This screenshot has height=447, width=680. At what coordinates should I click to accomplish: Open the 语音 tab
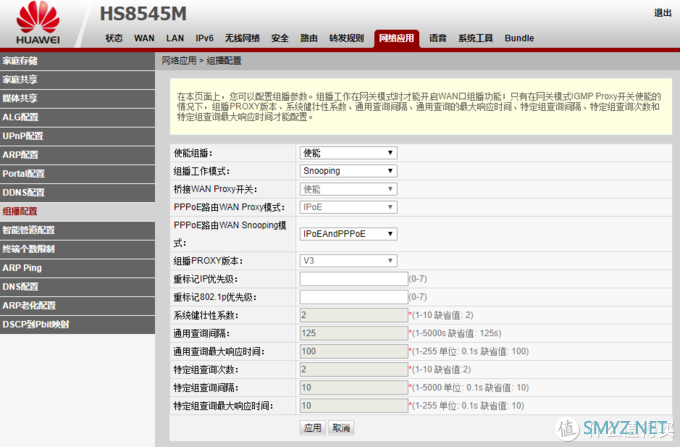(438, 38)
